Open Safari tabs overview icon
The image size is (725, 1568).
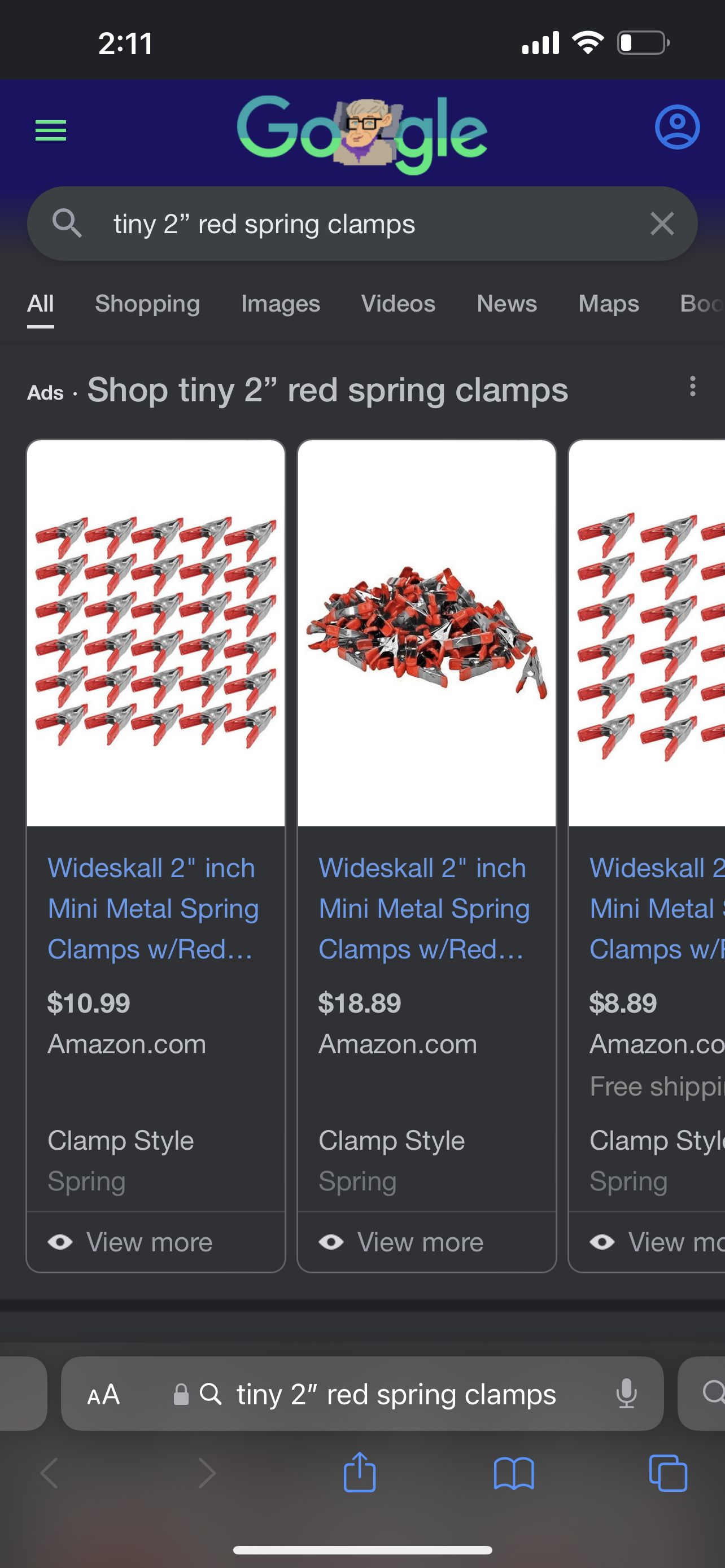tap(668, 1473)
